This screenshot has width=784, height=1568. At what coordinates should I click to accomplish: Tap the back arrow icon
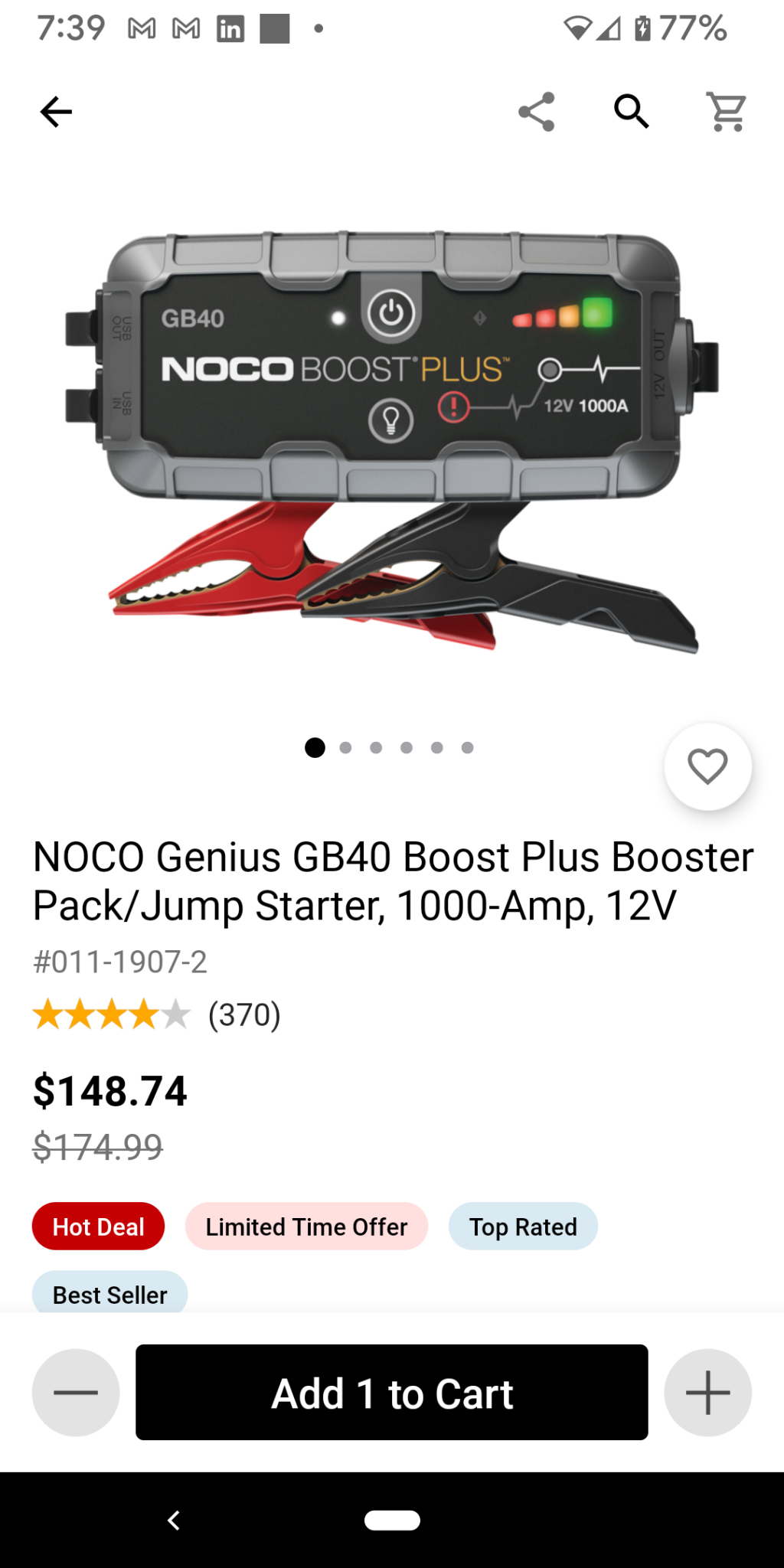56,112
